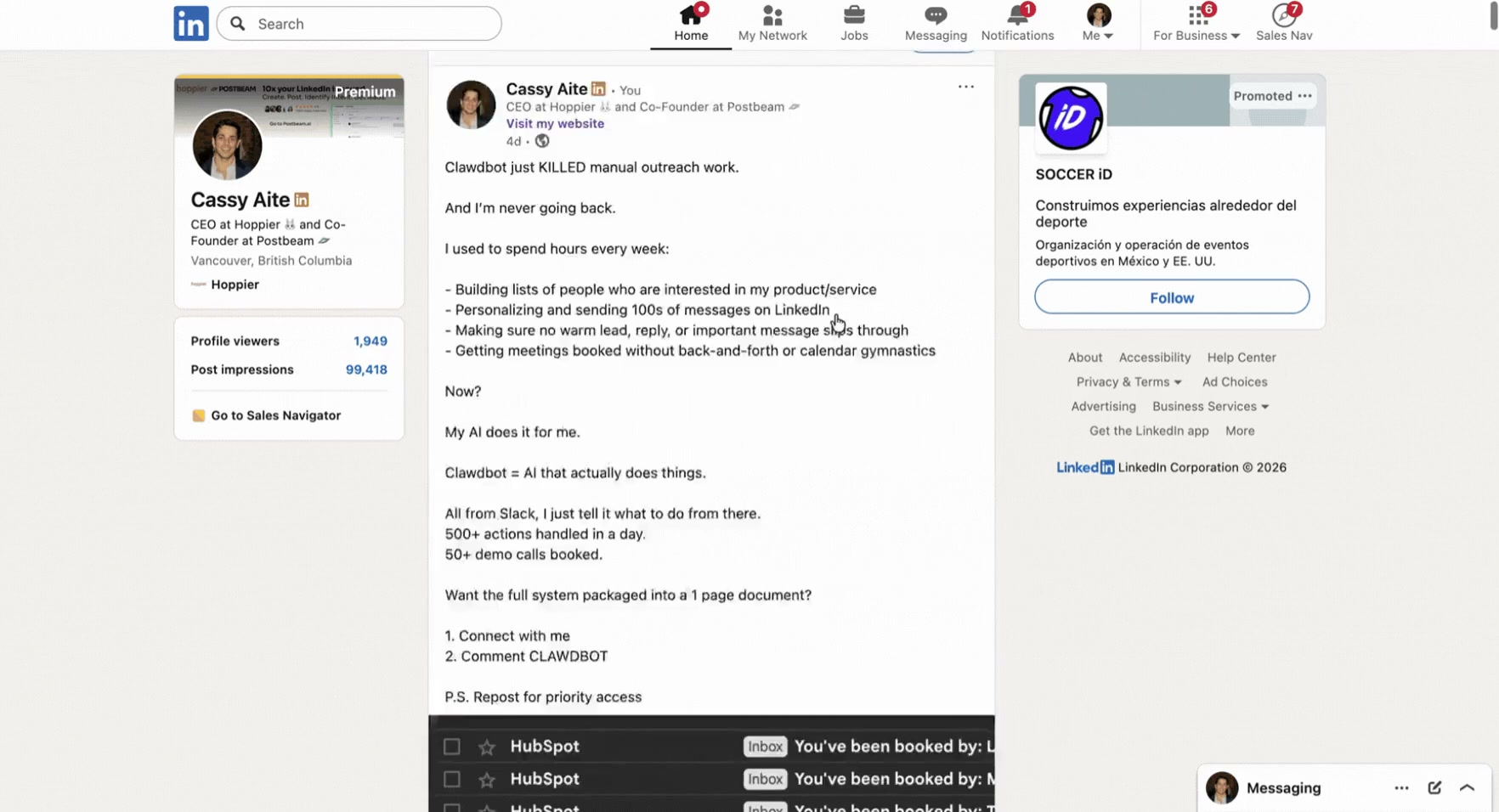Viewport: 1499px width, 812px height.
Task: Expand the Messaging panel chevron
Action: click(1467, 787)
